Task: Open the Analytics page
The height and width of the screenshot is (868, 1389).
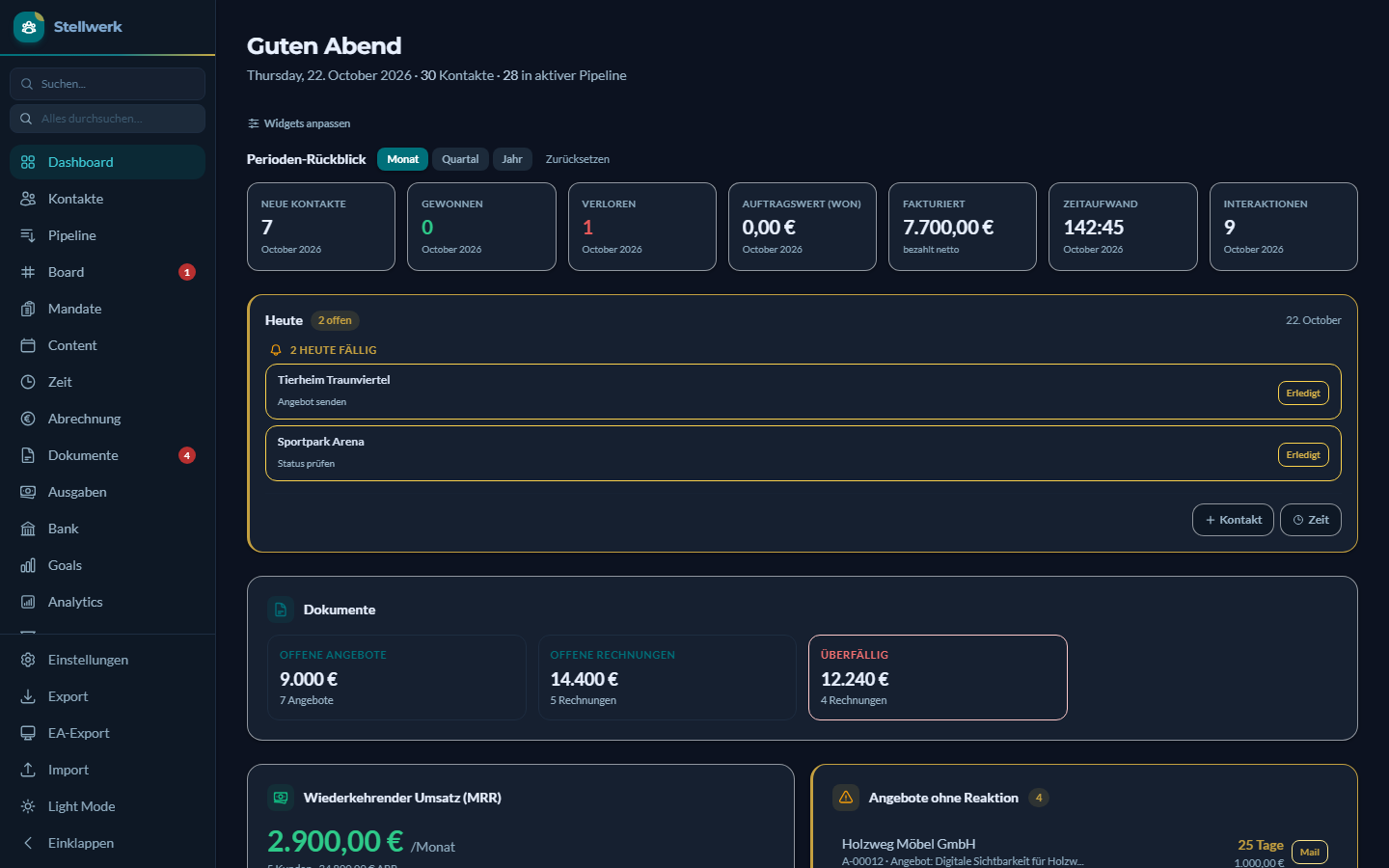Action: pyautogui.click(x=107, y=602)
